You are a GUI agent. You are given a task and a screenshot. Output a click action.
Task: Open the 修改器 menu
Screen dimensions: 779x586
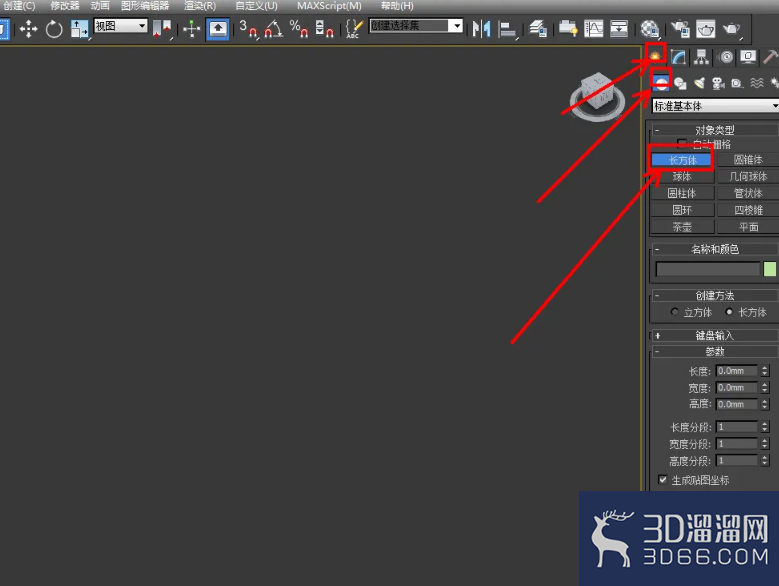(x=65, y=6)
